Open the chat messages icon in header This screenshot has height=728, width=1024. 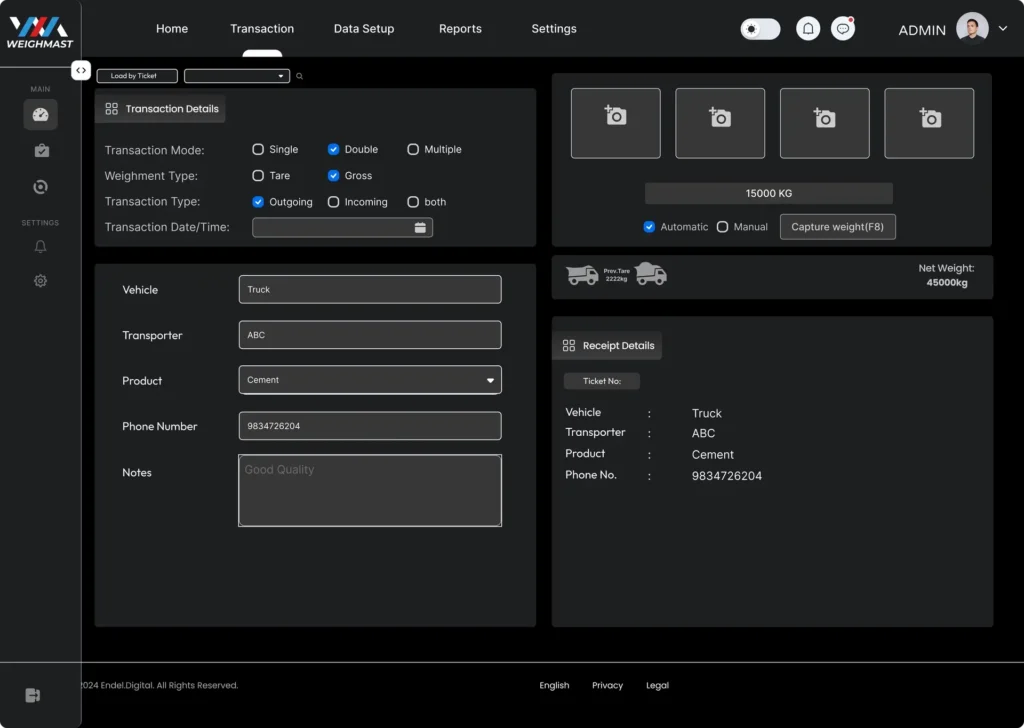tap(843, 29)
